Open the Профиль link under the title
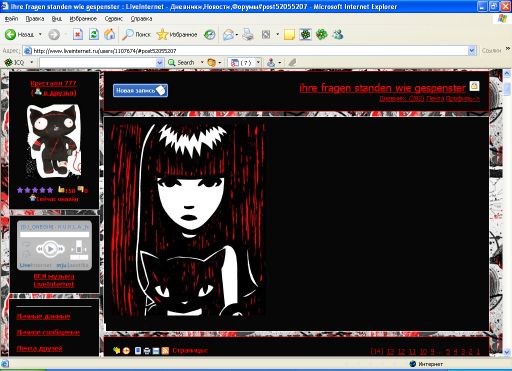512x371 pixels. click(463, 98)
